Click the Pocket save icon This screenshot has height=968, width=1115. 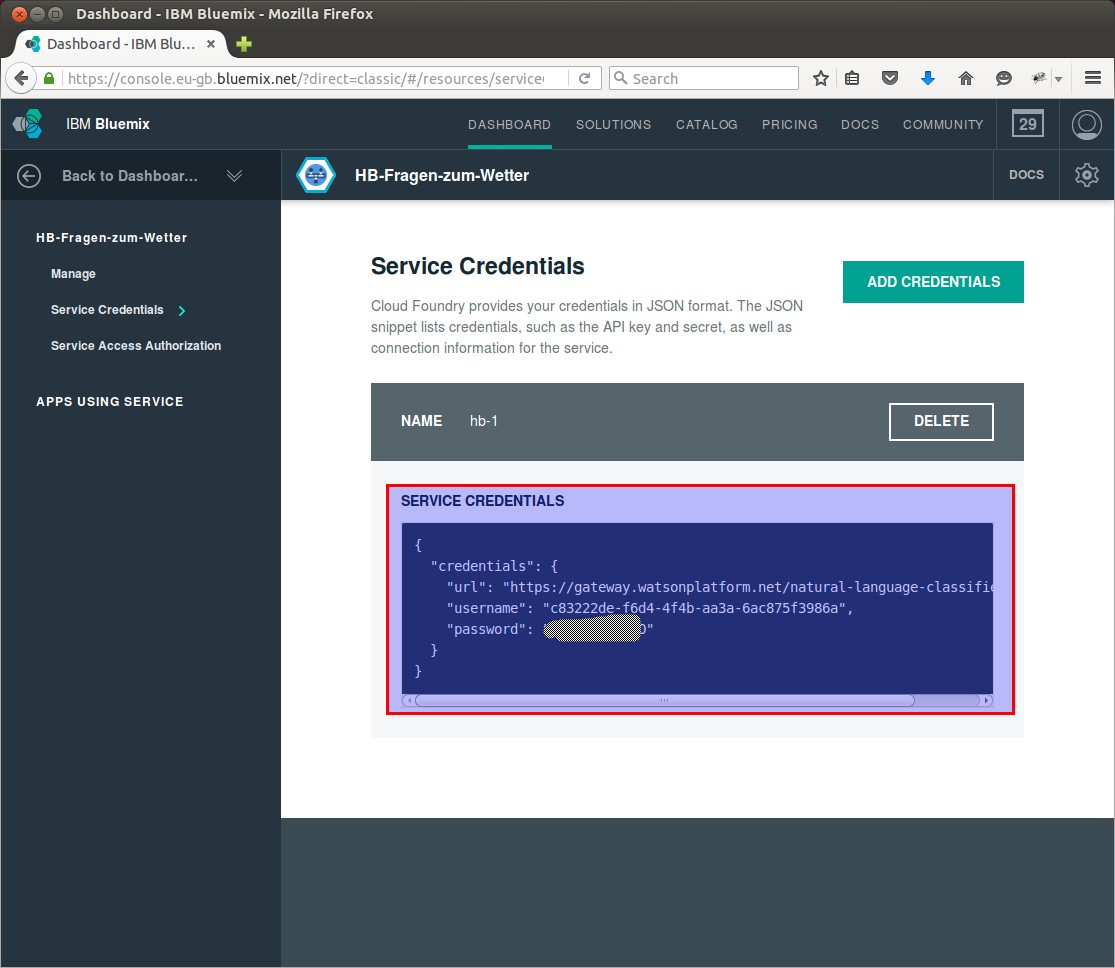click(890, 78)
